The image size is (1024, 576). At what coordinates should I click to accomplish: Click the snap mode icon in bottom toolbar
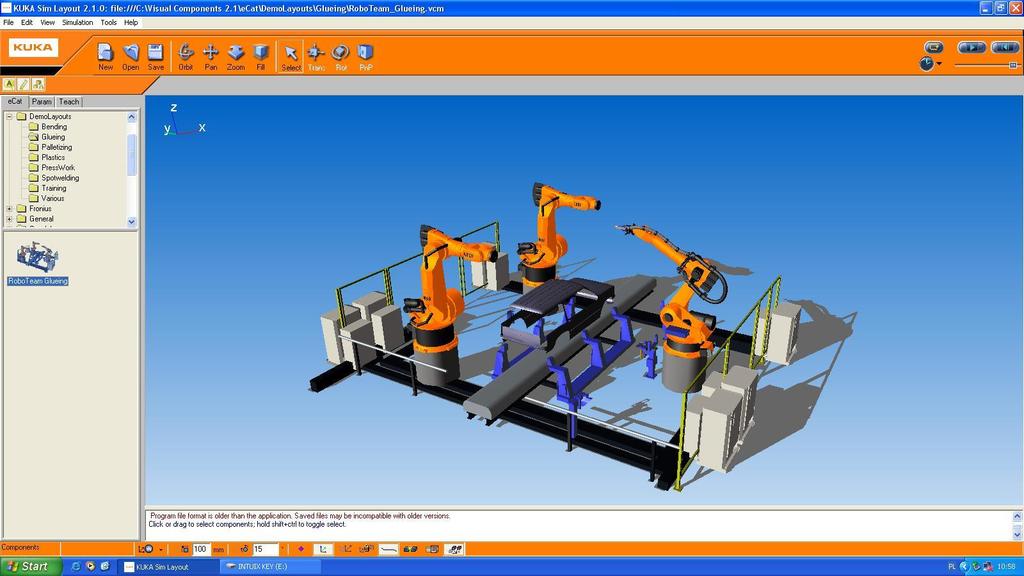146,549
